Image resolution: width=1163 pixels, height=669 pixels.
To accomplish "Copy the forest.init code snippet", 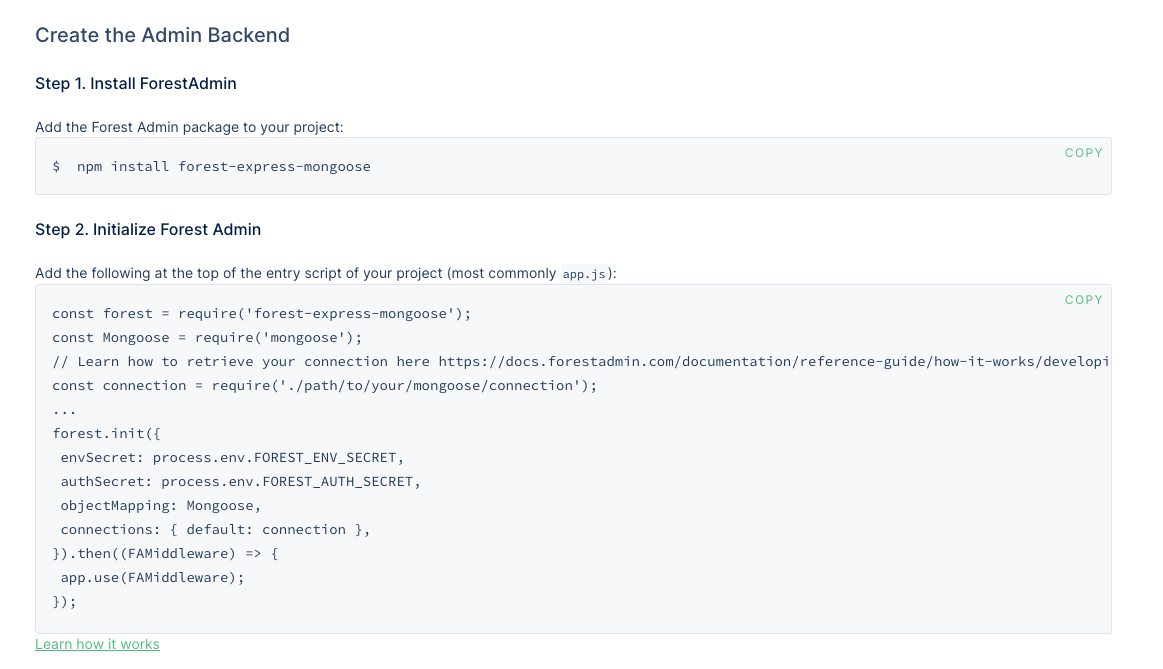I will pyautogui.click(x=1083, y=300).
